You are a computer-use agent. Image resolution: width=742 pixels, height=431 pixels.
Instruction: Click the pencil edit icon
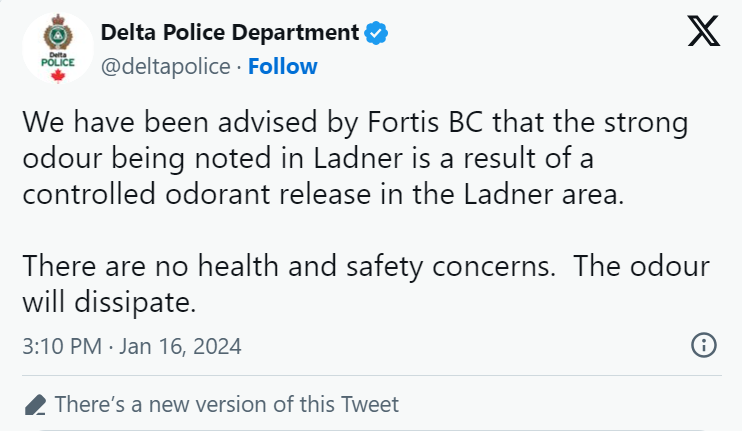(35, 405)
